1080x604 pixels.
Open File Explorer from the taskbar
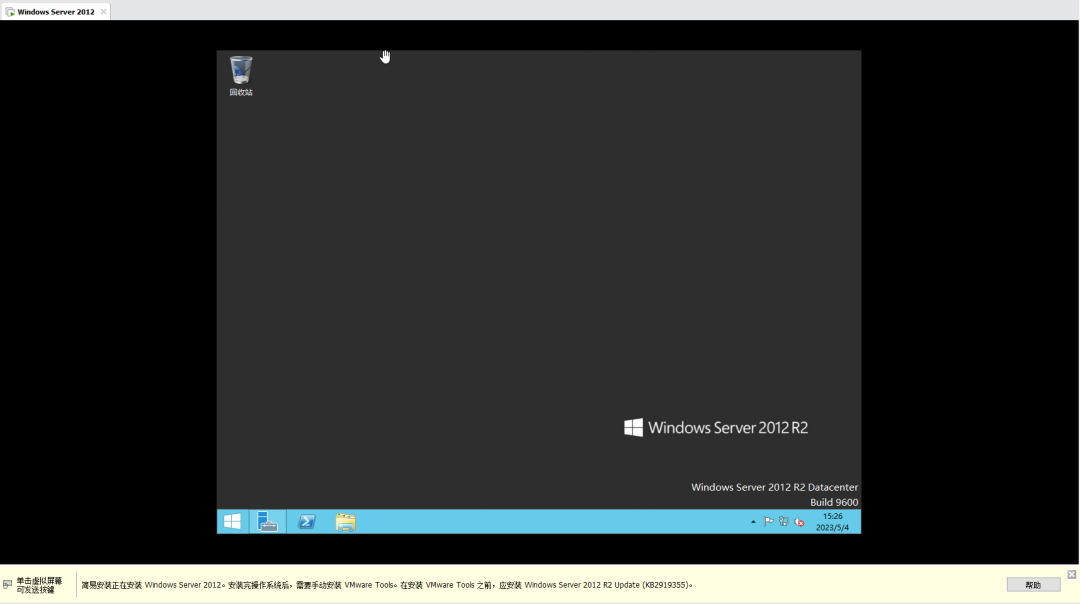[346, 521]
